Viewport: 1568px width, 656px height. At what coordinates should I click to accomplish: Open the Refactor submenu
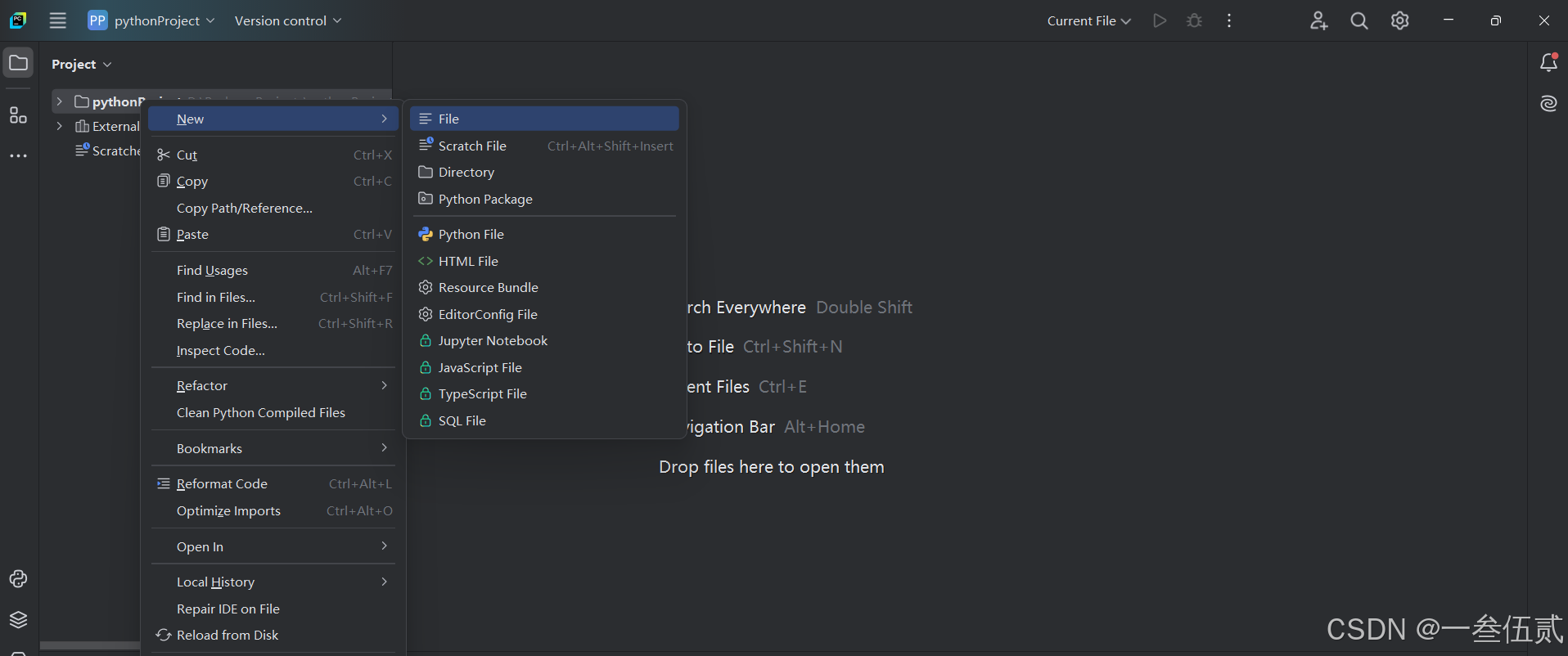coord(273,385)
